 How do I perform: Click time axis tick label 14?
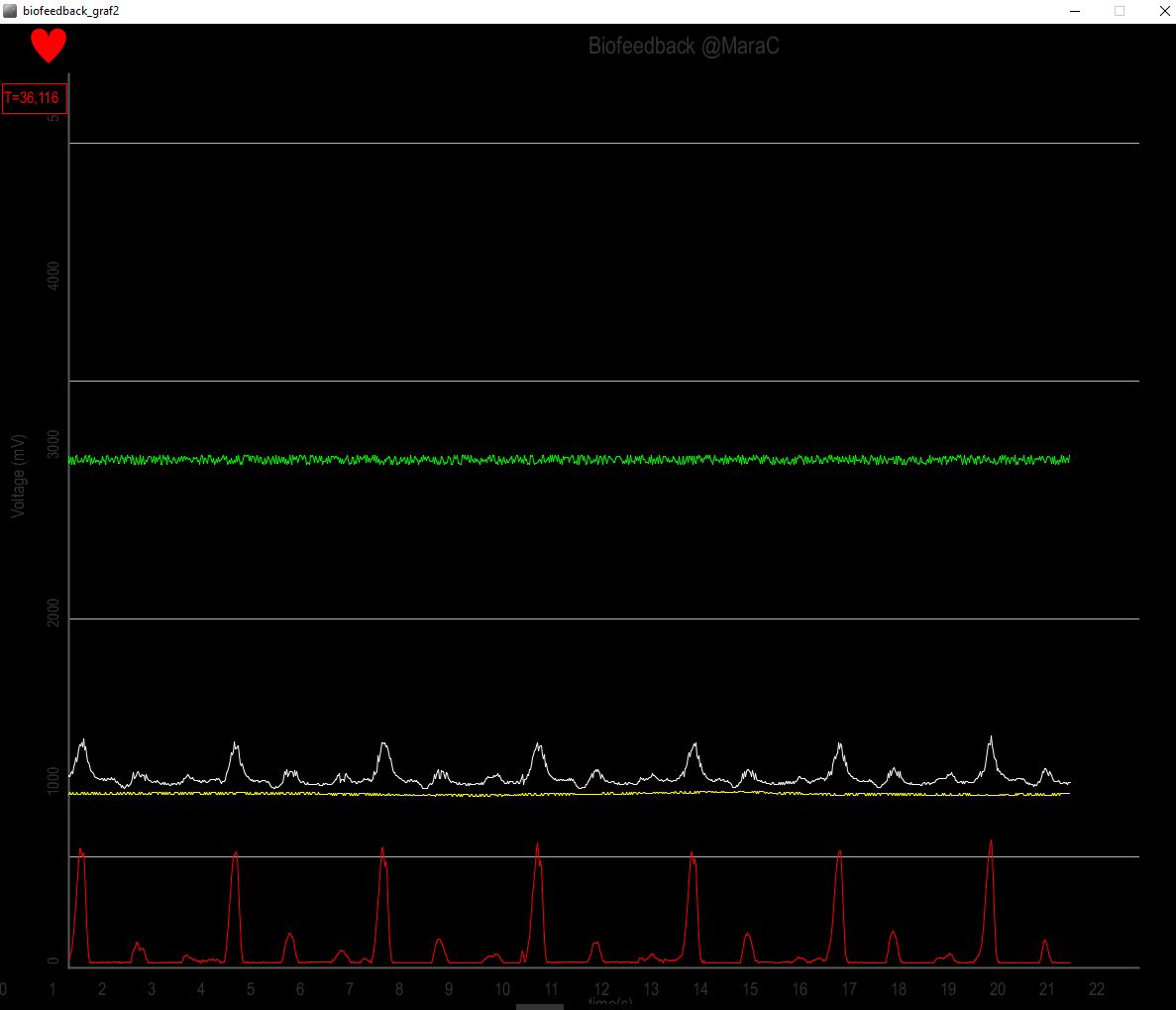(x=700, y=989)
